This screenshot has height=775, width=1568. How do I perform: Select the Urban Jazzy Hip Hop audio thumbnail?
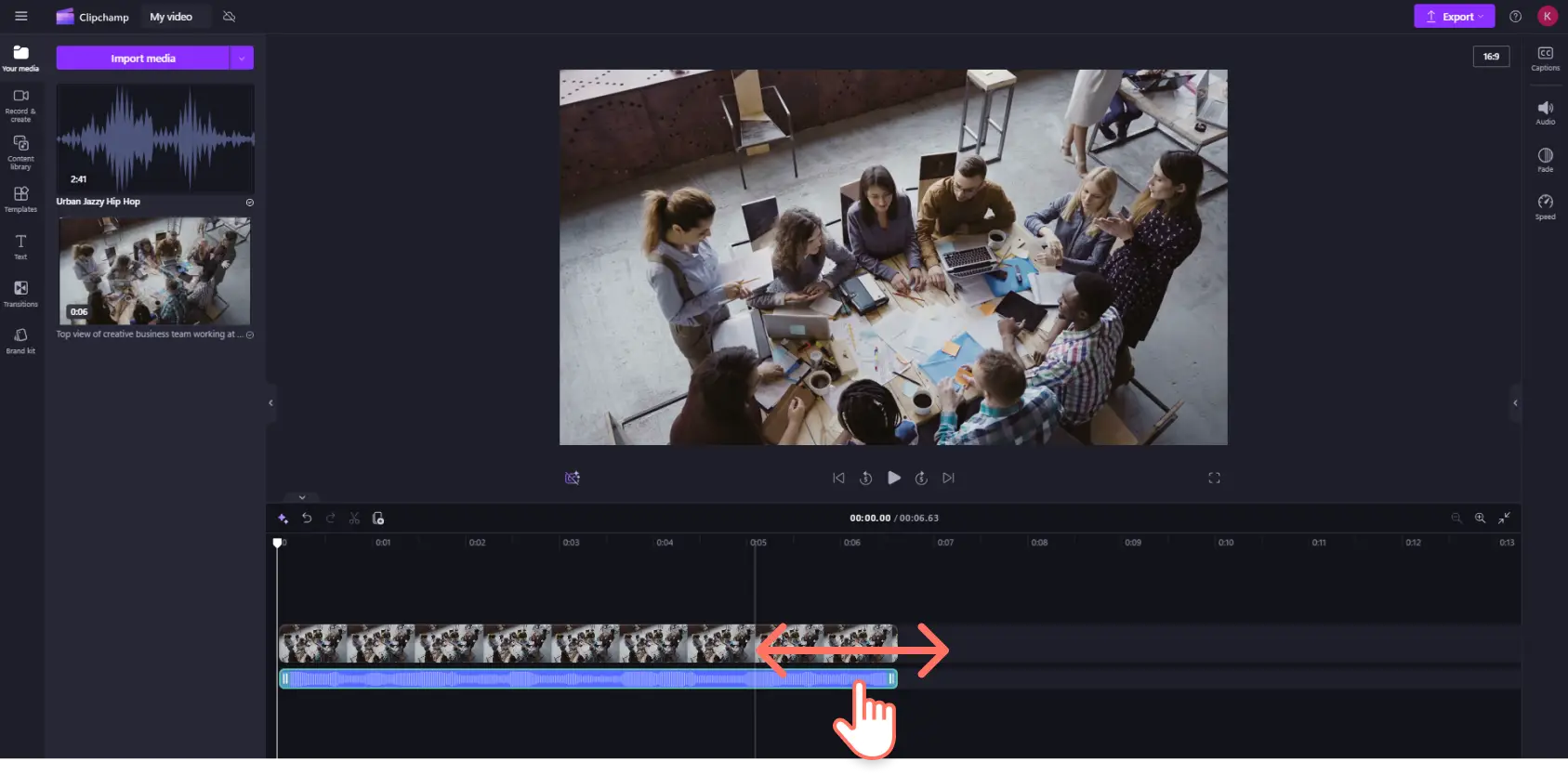(x=155, y=138)
